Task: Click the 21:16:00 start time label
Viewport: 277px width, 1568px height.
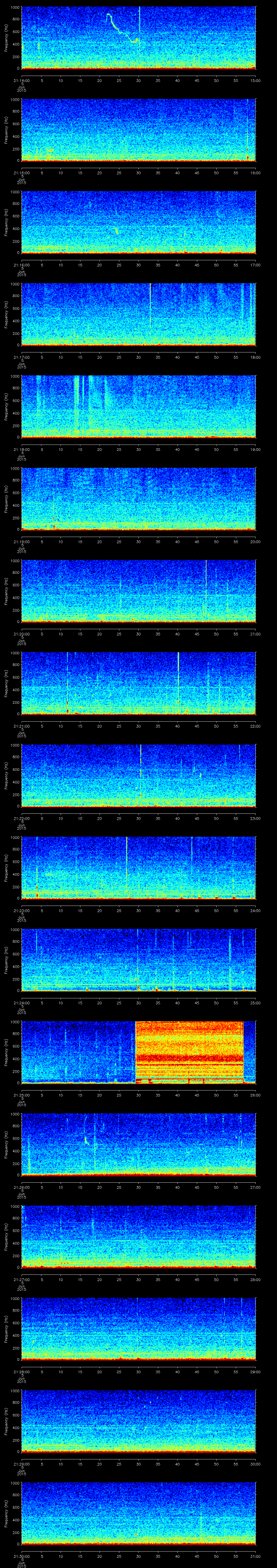Action: click(x=21, y=265)
